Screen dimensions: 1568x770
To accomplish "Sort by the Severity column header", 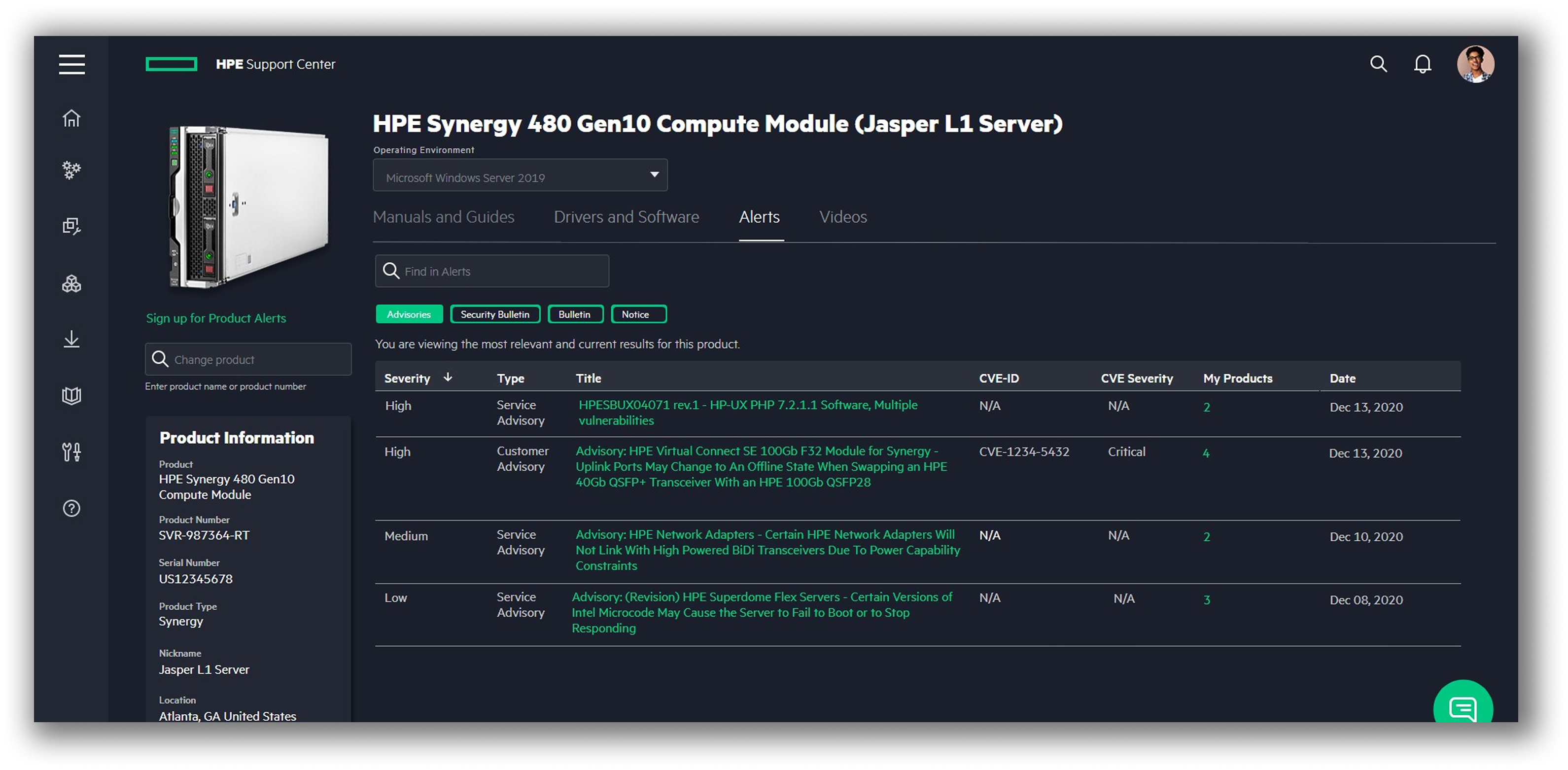I will [407, 378].
